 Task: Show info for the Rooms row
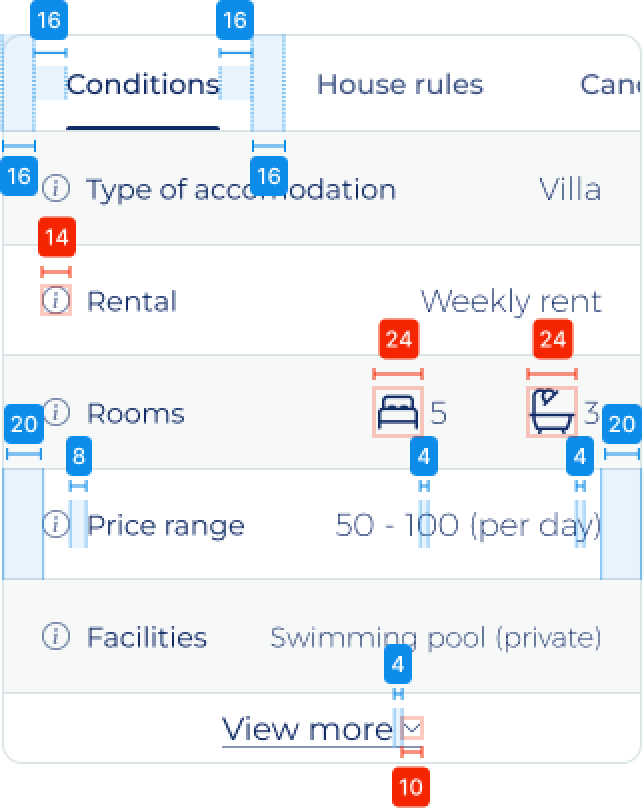click(x=57, y=412)
